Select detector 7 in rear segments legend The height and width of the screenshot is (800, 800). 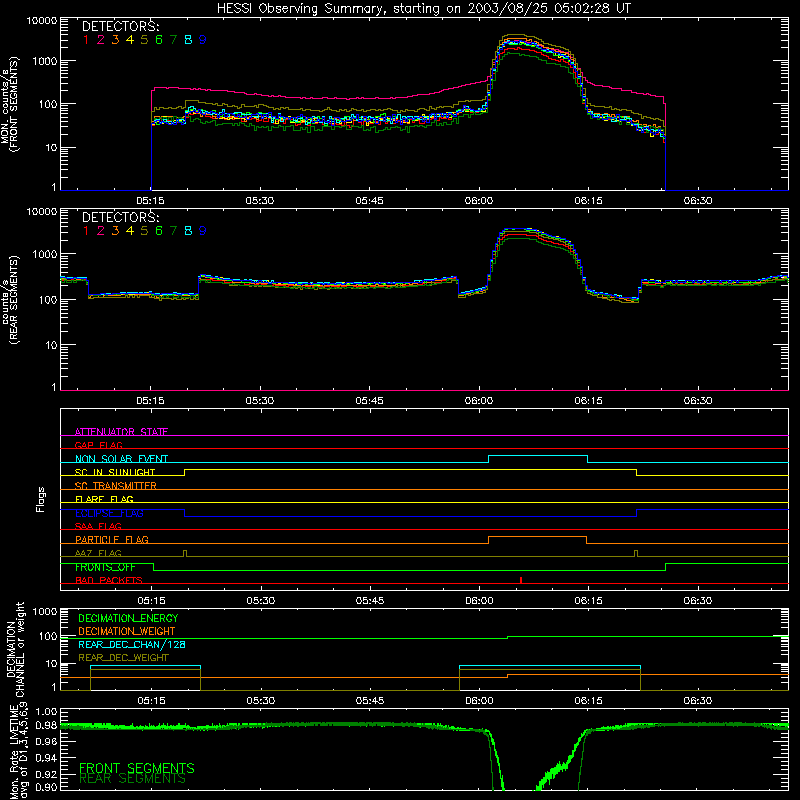[x=173, y=231]
